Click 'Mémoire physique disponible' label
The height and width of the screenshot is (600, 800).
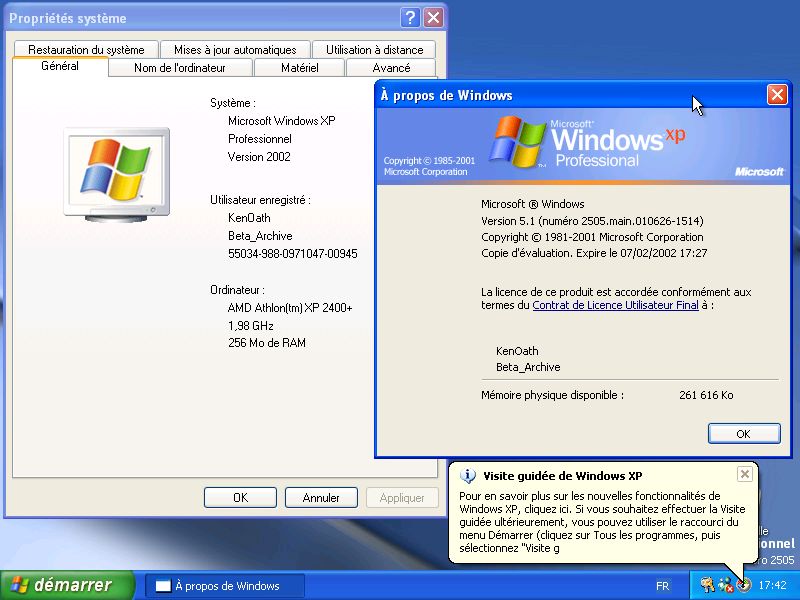click(x=552, y=395)
